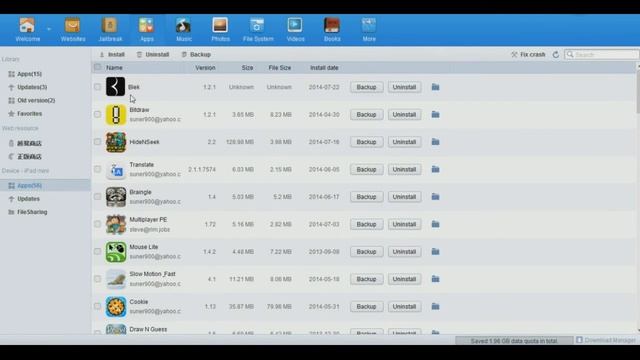Check the box for Mouse Lite
This screenshot has height=360, width=640.
(x=97, y=251)
